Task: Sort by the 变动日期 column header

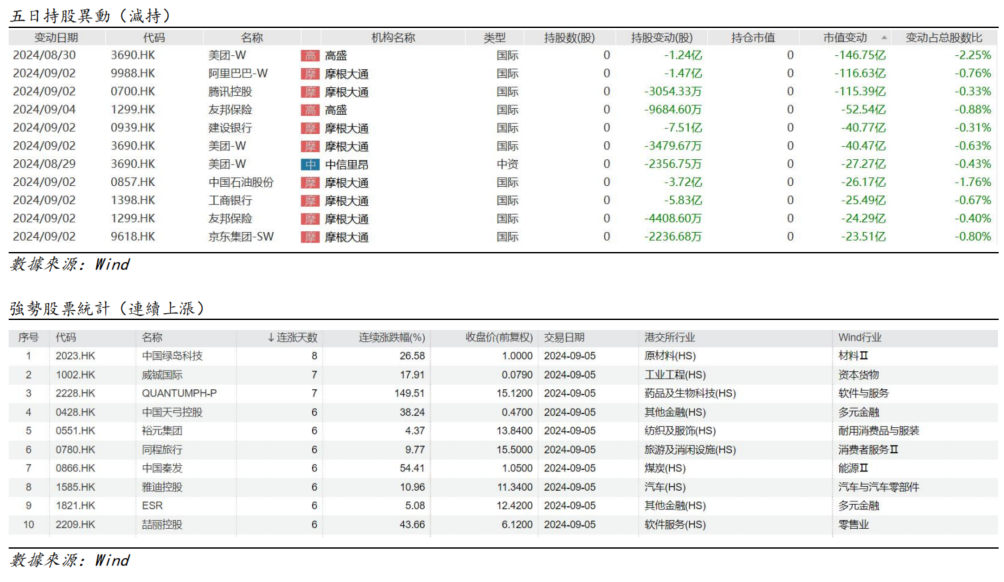Action: click(56, 38)
